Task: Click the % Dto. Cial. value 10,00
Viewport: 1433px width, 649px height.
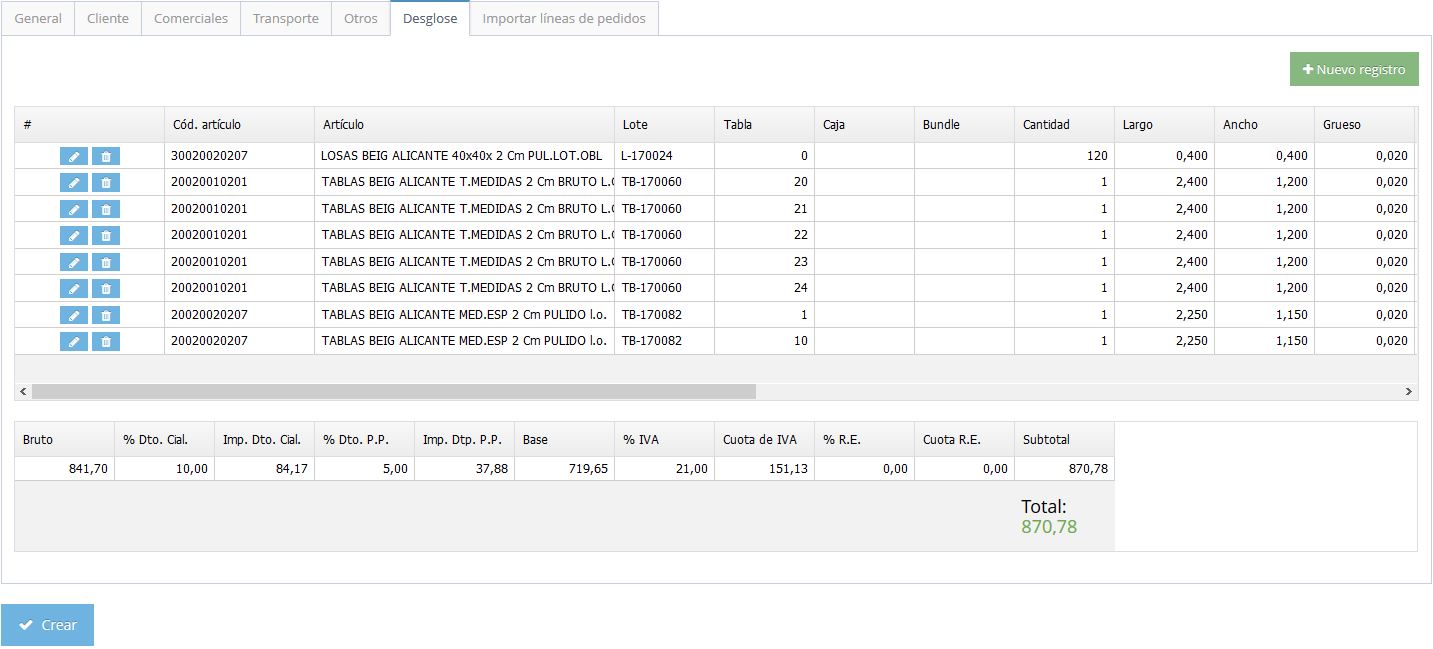Action: pos(165,469)
